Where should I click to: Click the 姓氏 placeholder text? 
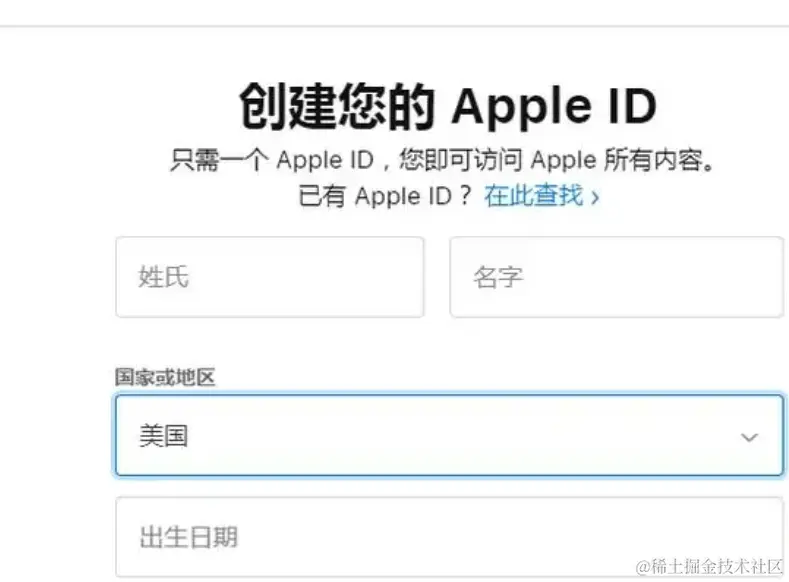(164, 277)
